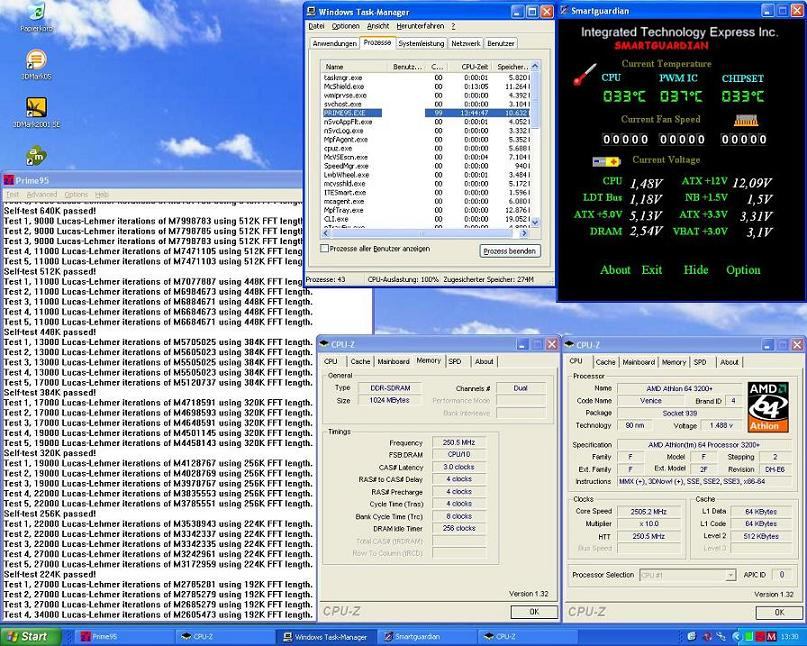Click the 'Prozess beenden' button
807x646 pixels.
(x=510, y=251)
